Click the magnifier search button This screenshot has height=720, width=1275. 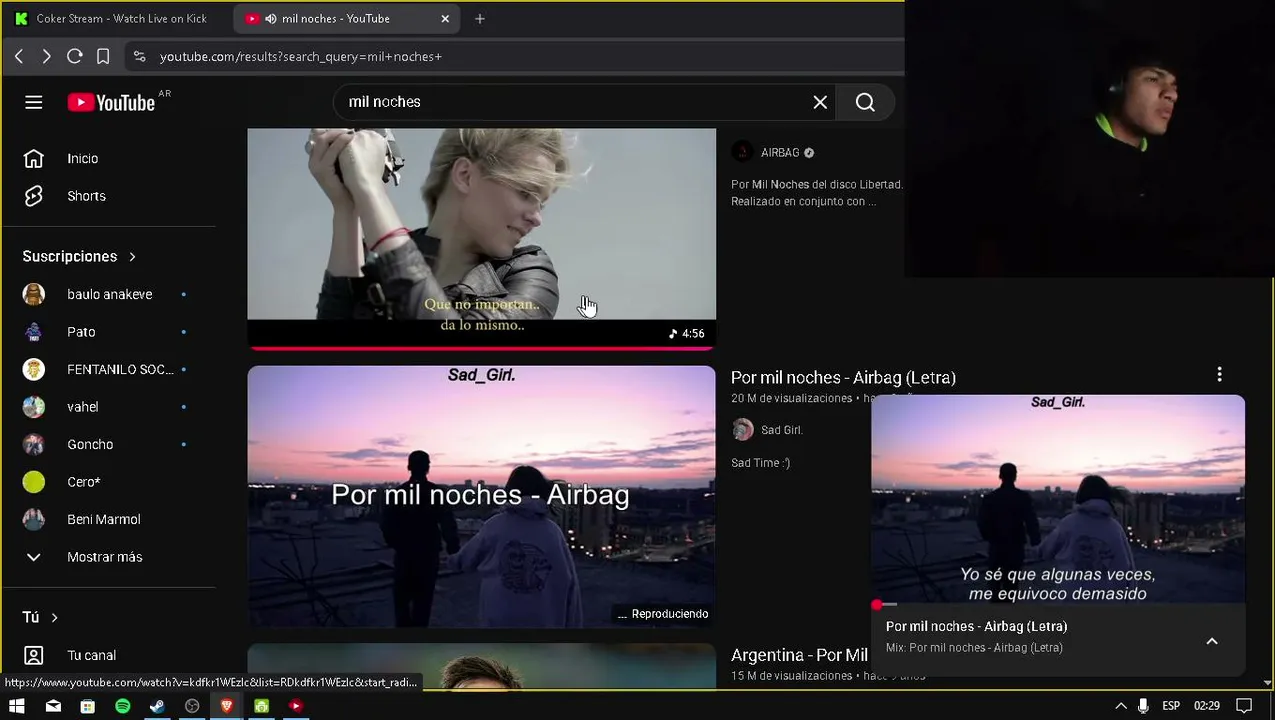point(865,102)
